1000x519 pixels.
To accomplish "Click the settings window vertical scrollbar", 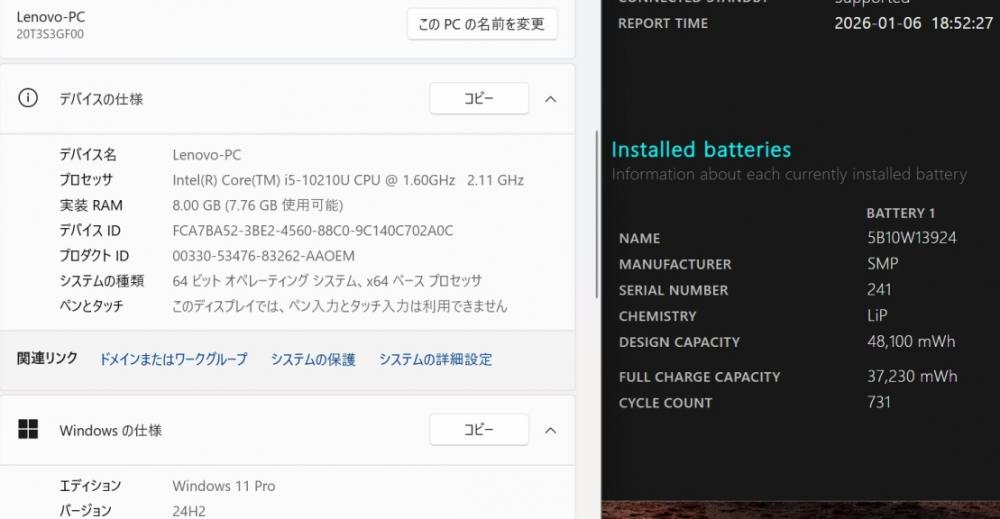I will 597,214.
